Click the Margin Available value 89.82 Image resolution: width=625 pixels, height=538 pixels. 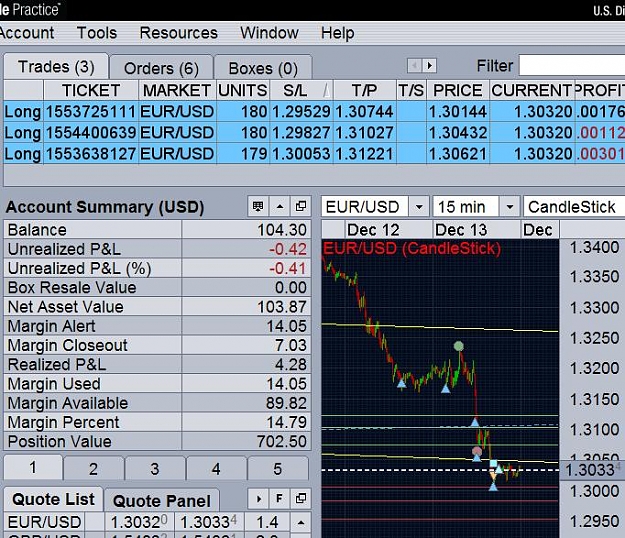tap(286, 403)
